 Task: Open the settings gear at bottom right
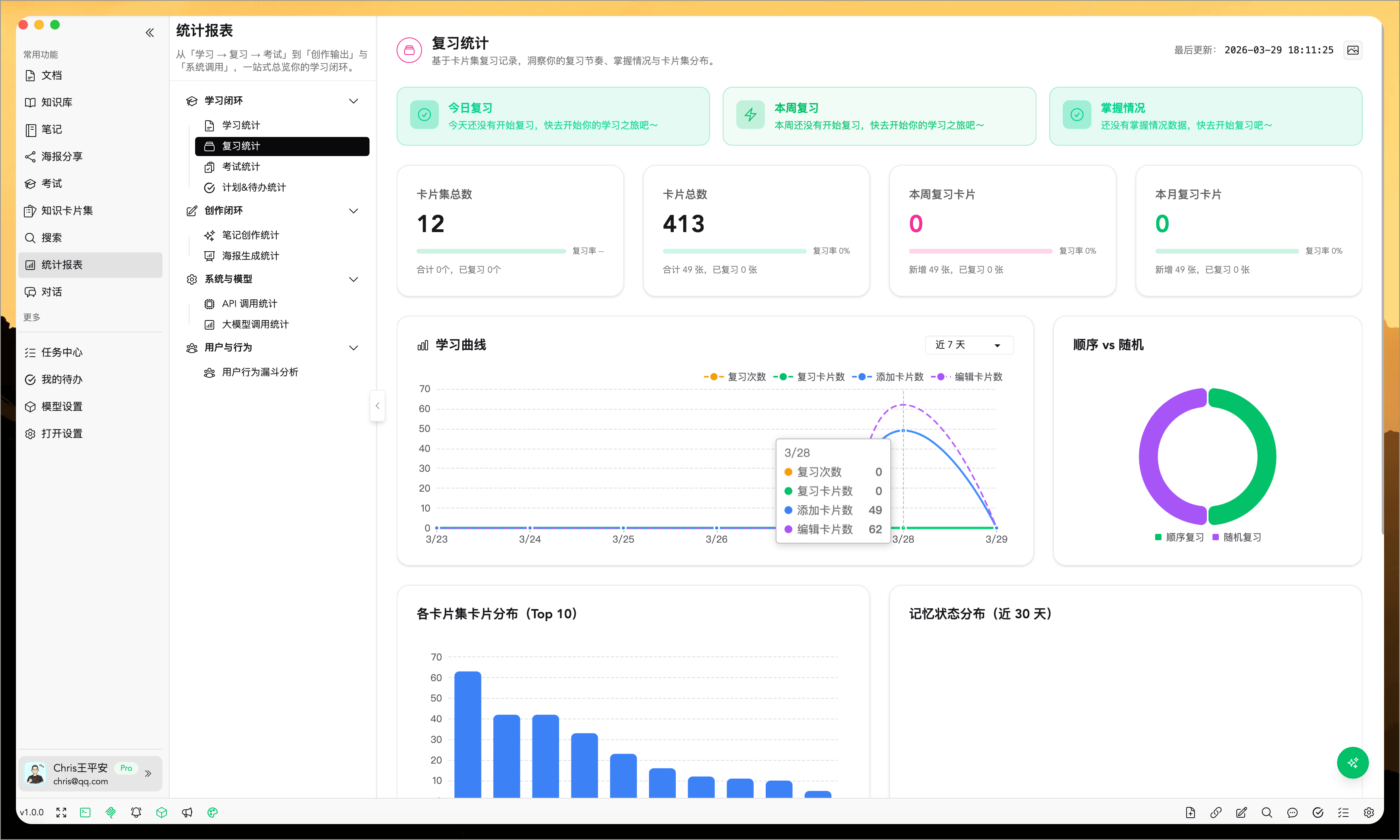coord(1369,812)
